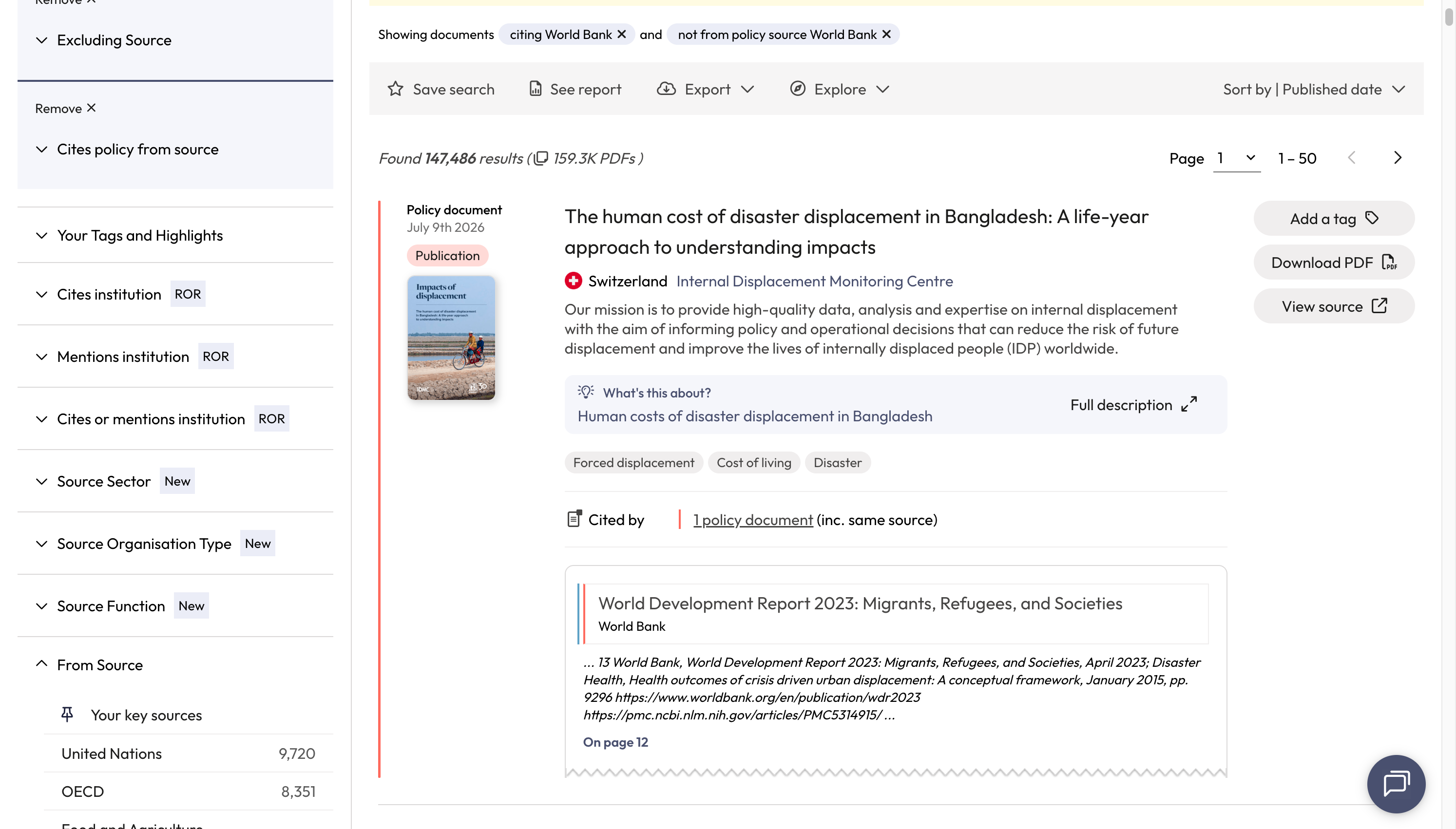Click the PDFs copy icon in results count
The image size is (1456, 829).
pos(541,158)
